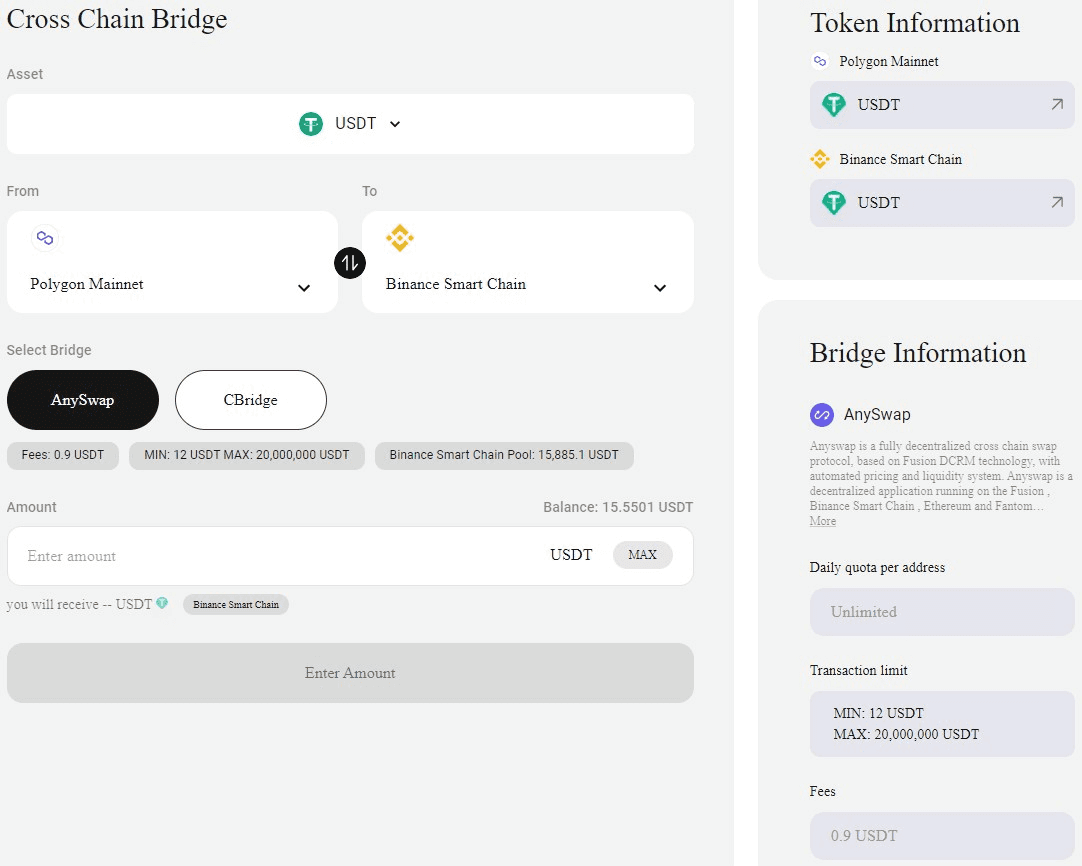The image size is (1082, 866).
Task: Click the 'Balance: 15.5501 USDT' text
Action: click(618, 507)
